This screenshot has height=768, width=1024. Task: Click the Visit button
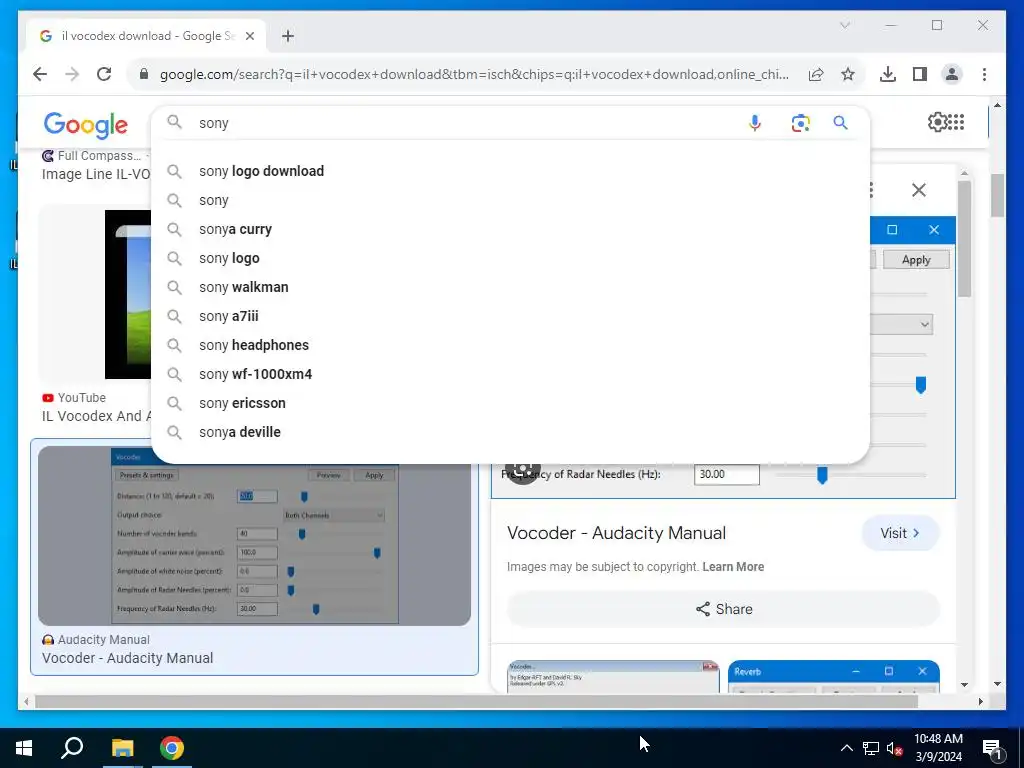(x=900, y=533)
